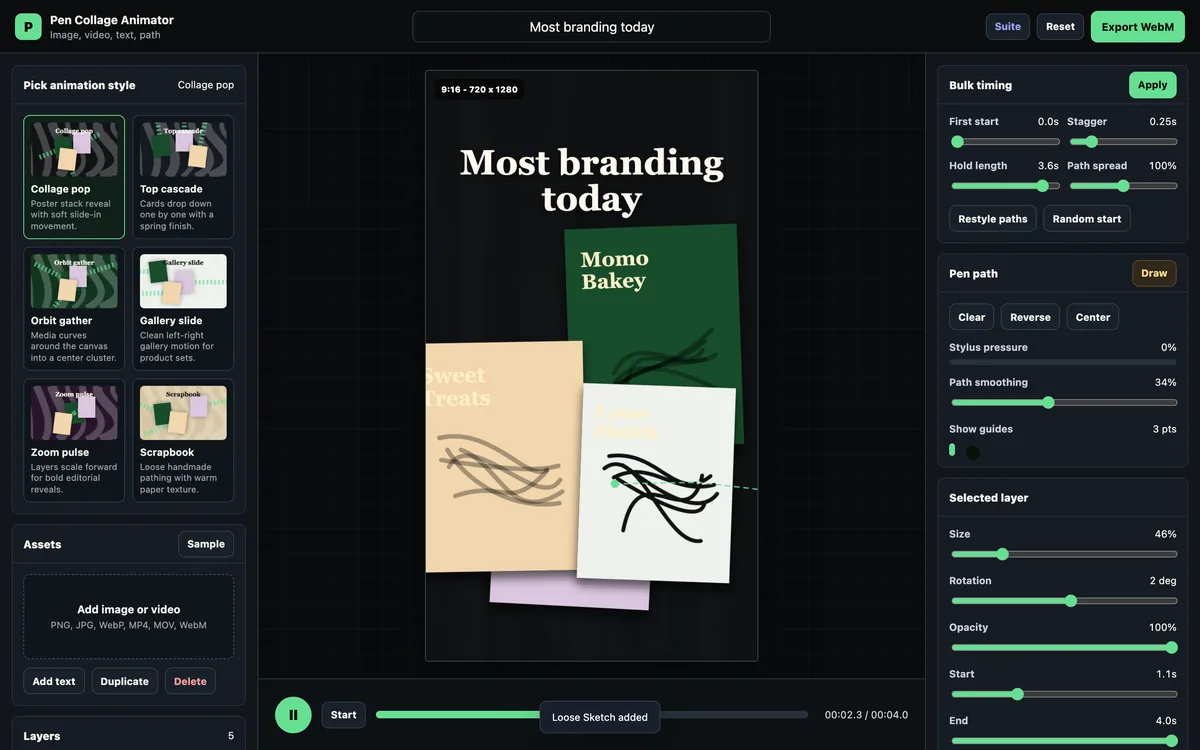Pause playback with the round pause button

pyautogui.click(x=293, y=715)
